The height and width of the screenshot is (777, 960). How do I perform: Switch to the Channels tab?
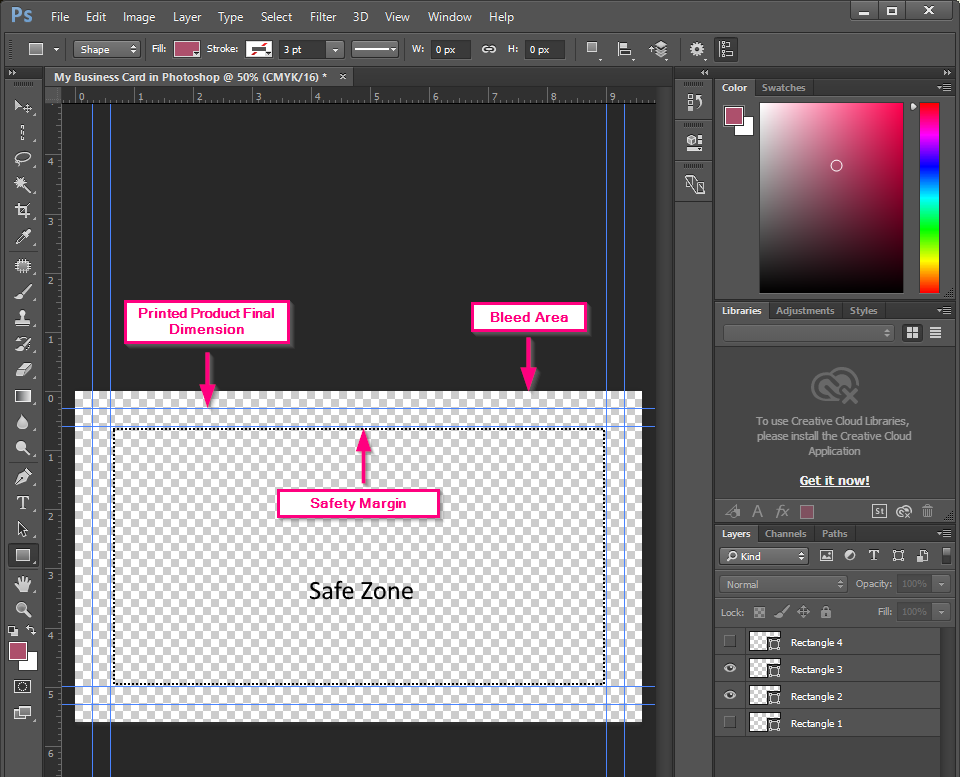[x=785, y=533]
